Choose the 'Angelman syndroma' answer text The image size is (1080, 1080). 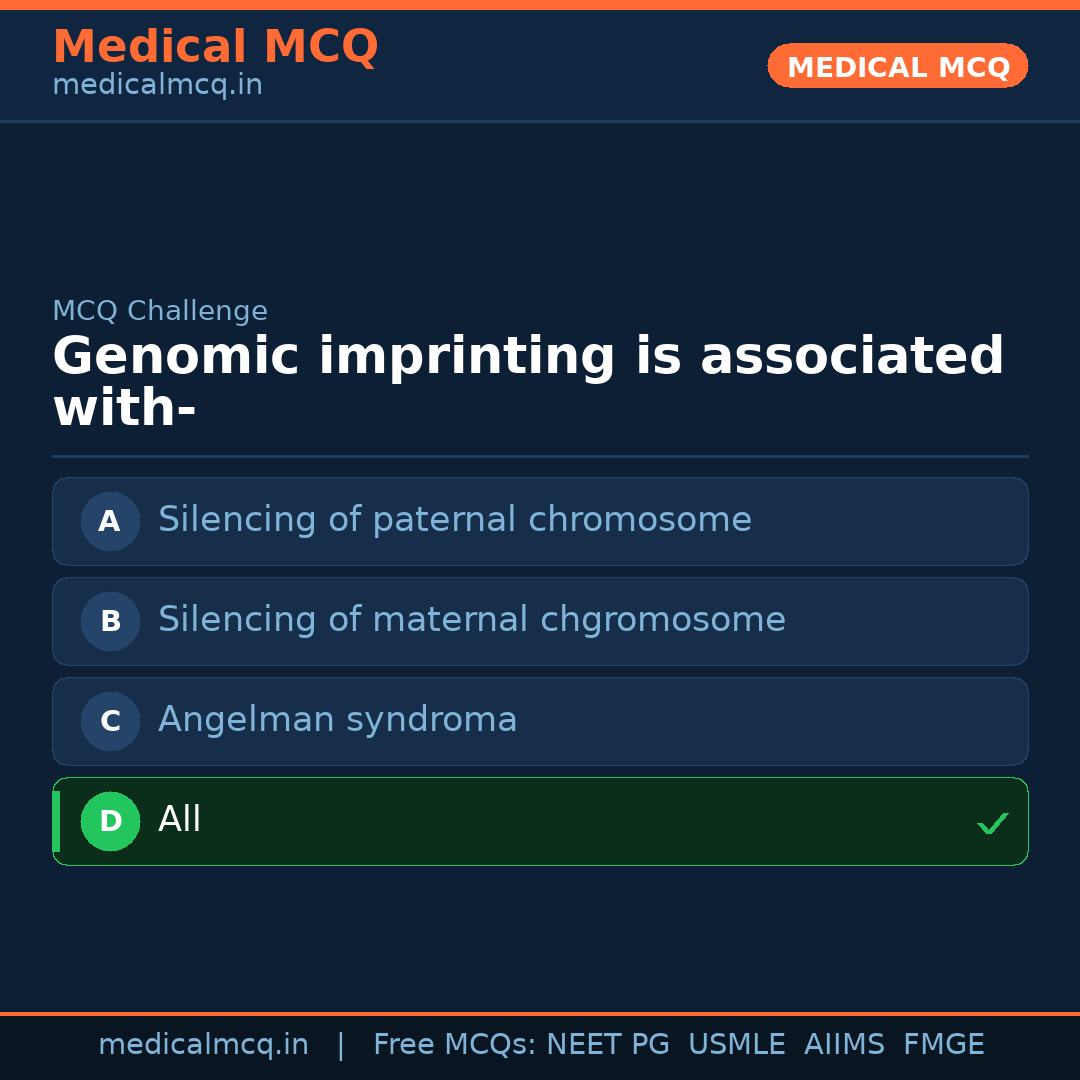point(337,720)
